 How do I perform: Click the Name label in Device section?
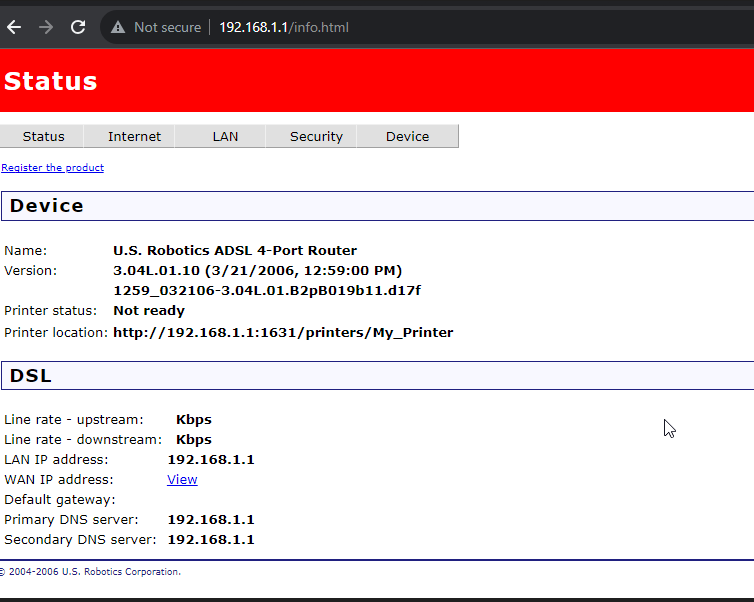tap(25, 251)
